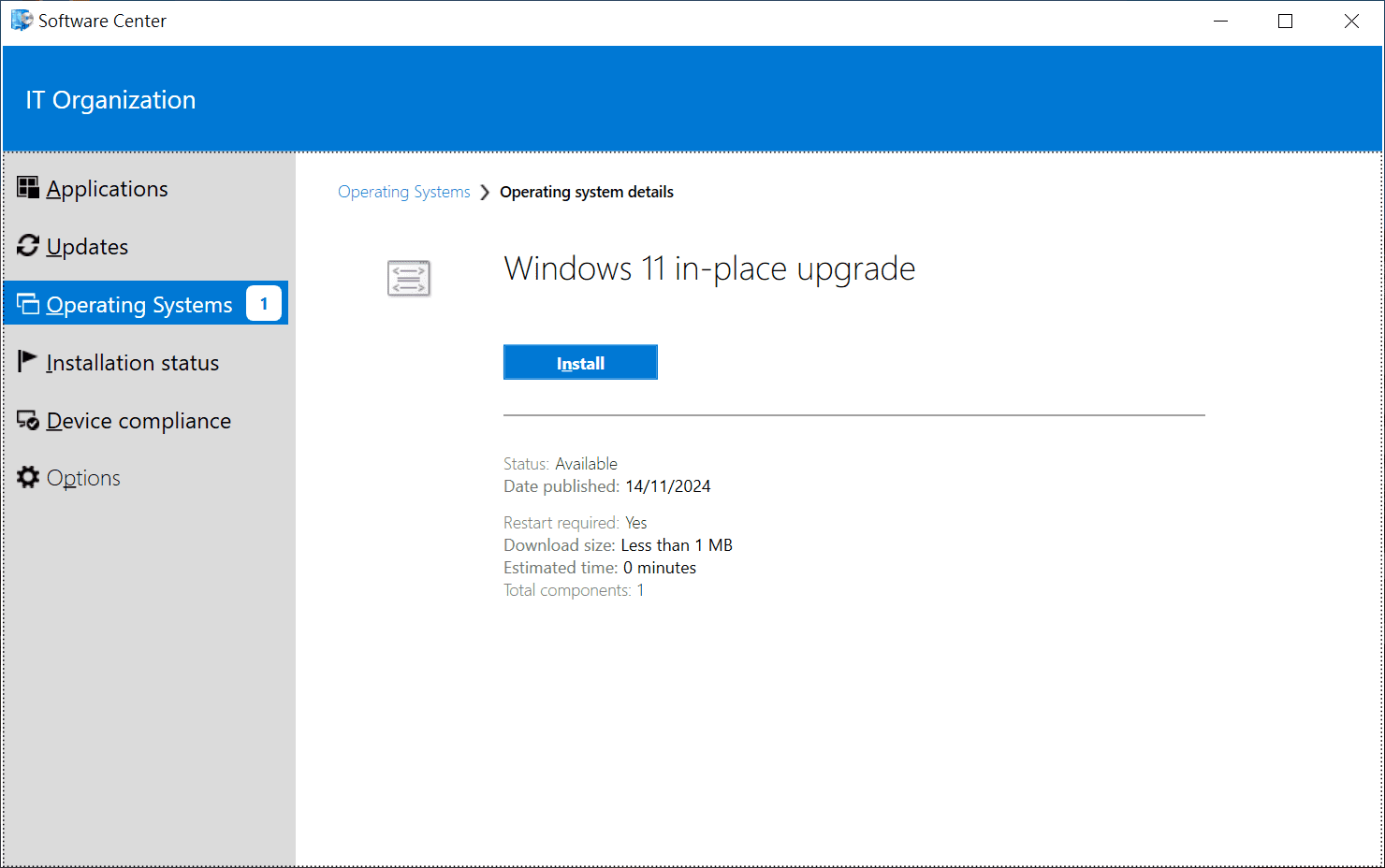
Task: Click the breadcrumb chevron separator arrow
Action: click(485, 192)
